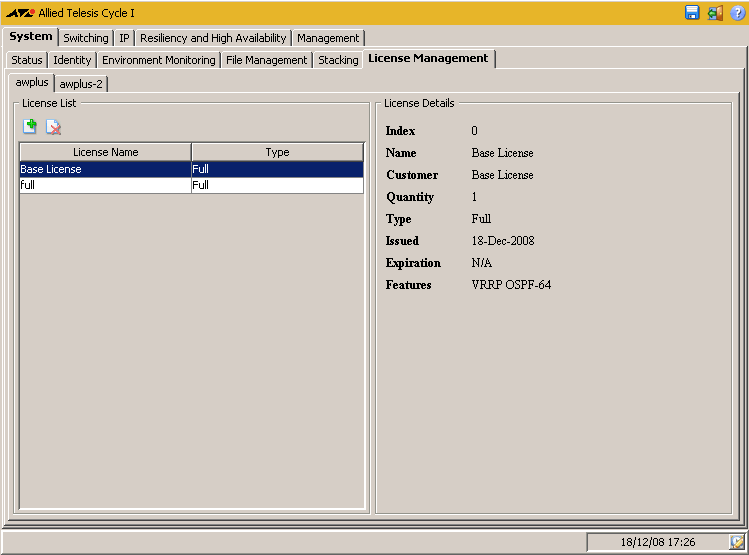
Task: Sort by License Name column header
Action: [106, 152]
